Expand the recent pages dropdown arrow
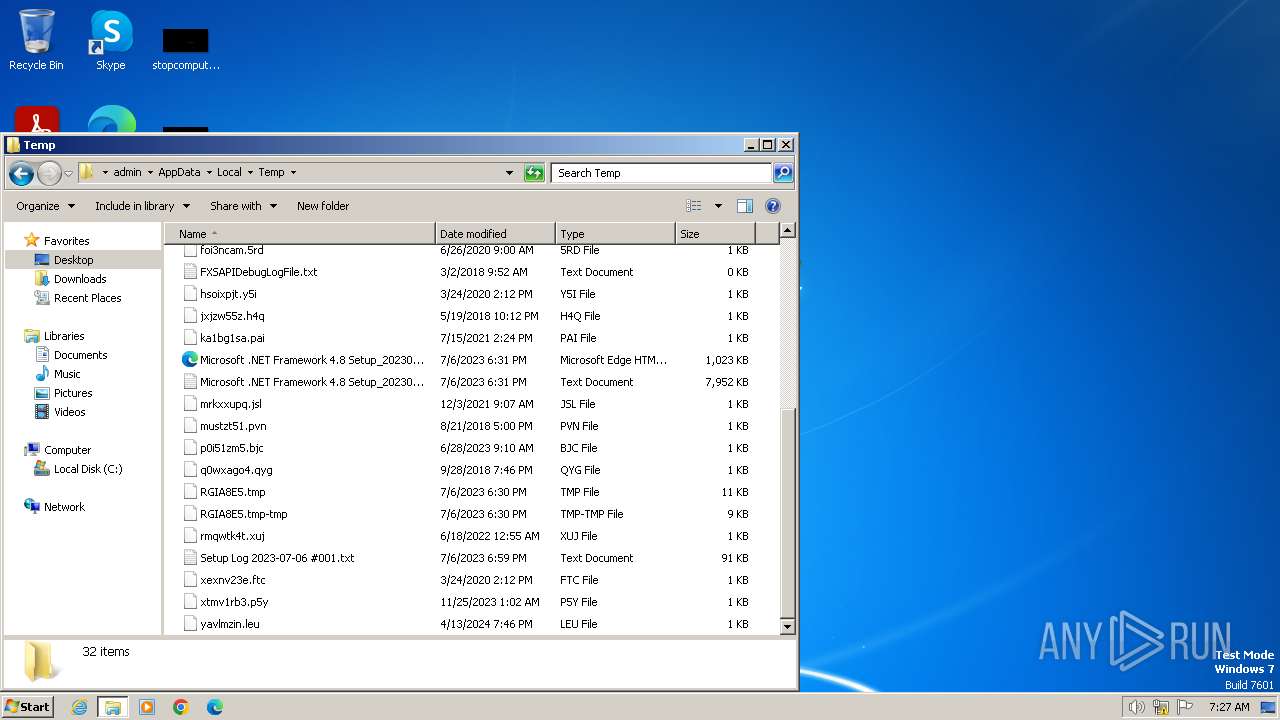The width and height of the screenshot is (1280, 720). [x=68, y=173]
